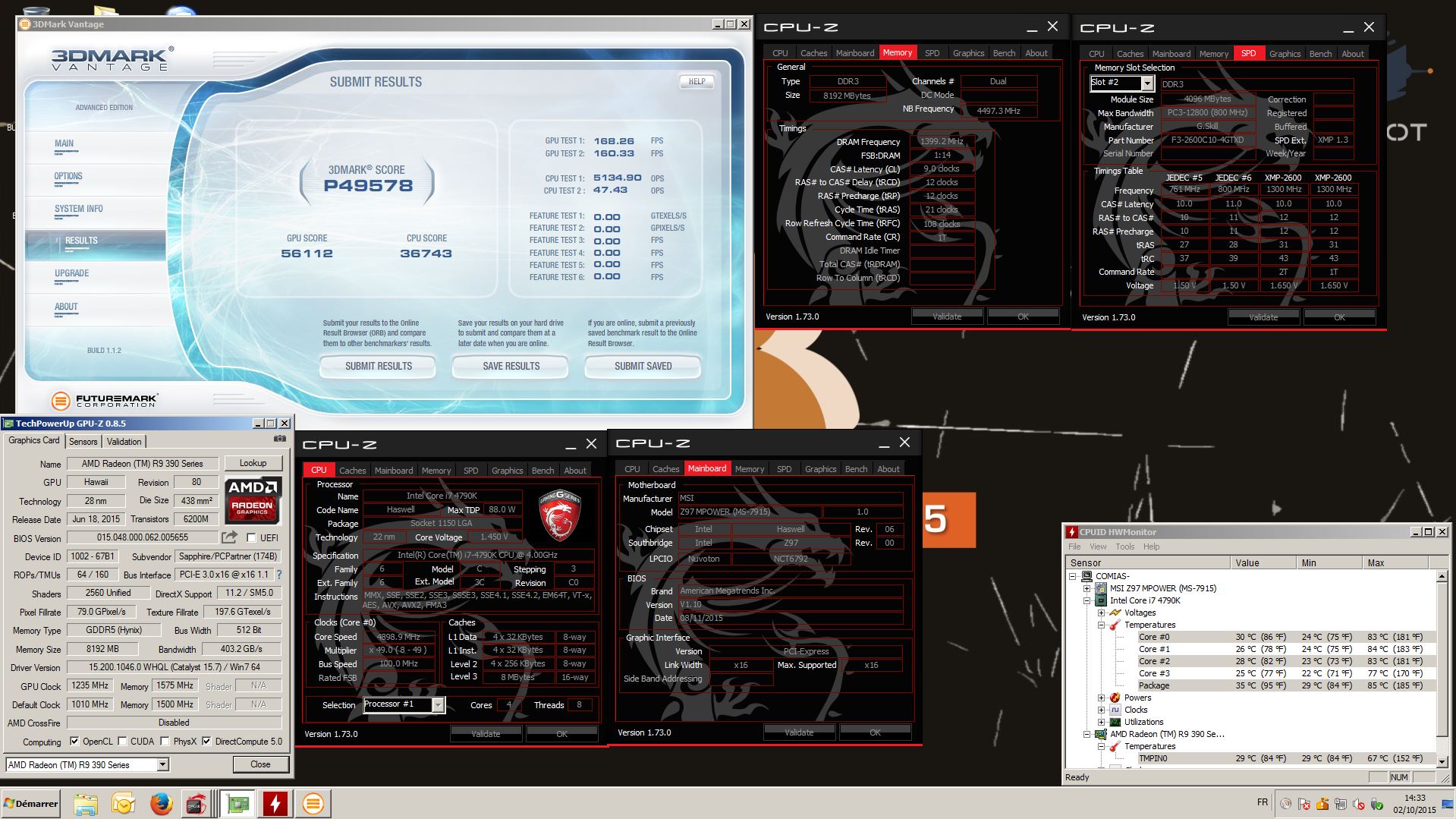Click the SUBMIT RESULTS button
Image resolution: width=1456 pixels, height=819 pixels.
click(378, 366)
